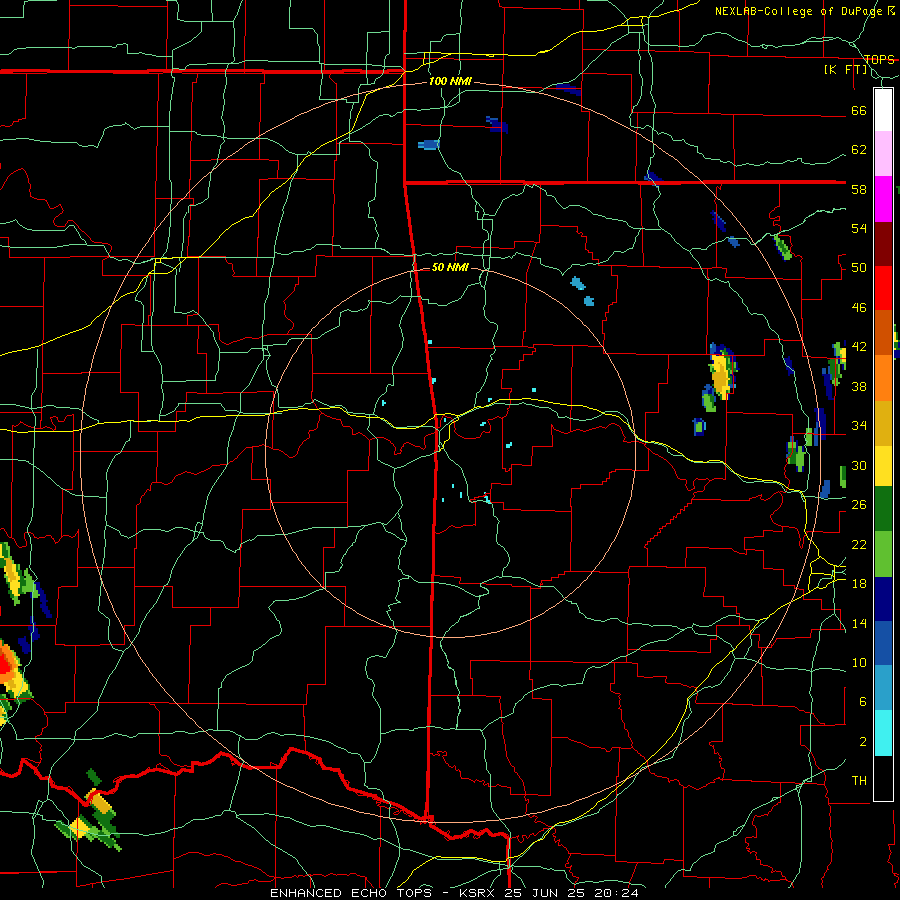Click the light orange legend band
900x900 pixels.
click(883, 378)
